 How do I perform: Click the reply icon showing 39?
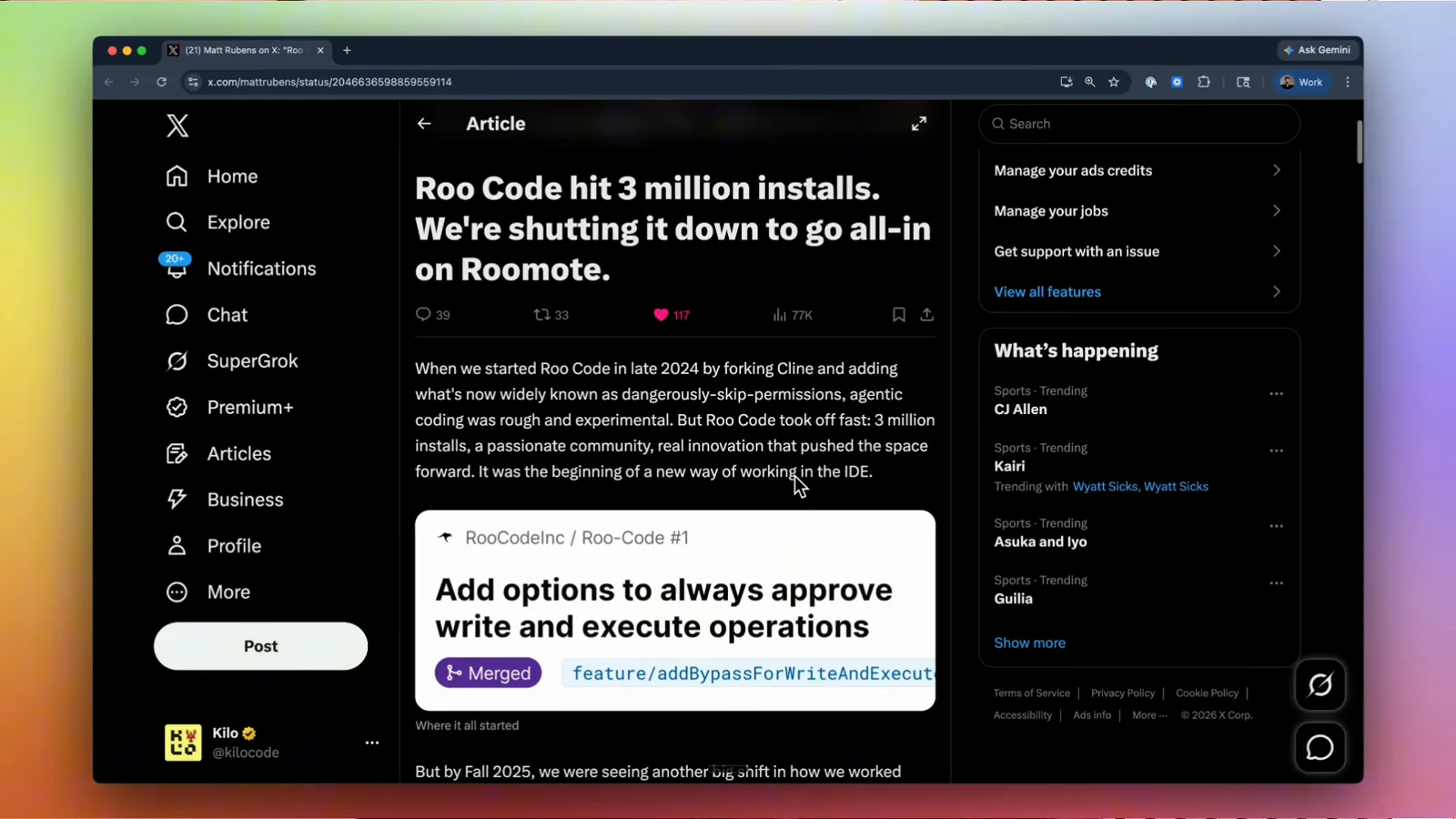[423, 315]
